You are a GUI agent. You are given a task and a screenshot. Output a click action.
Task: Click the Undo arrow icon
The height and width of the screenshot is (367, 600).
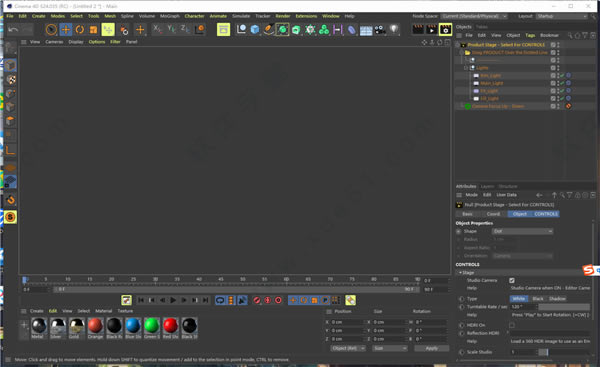coord(13,29)
